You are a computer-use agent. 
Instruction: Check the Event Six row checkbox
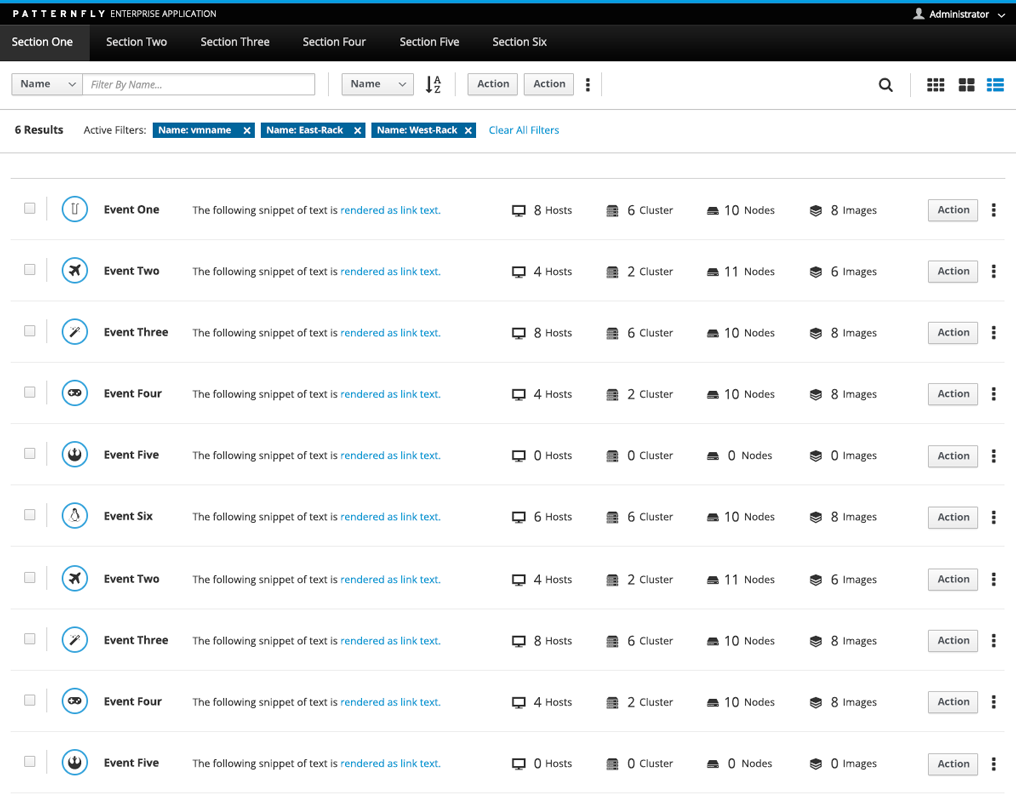tap(30, 514)
